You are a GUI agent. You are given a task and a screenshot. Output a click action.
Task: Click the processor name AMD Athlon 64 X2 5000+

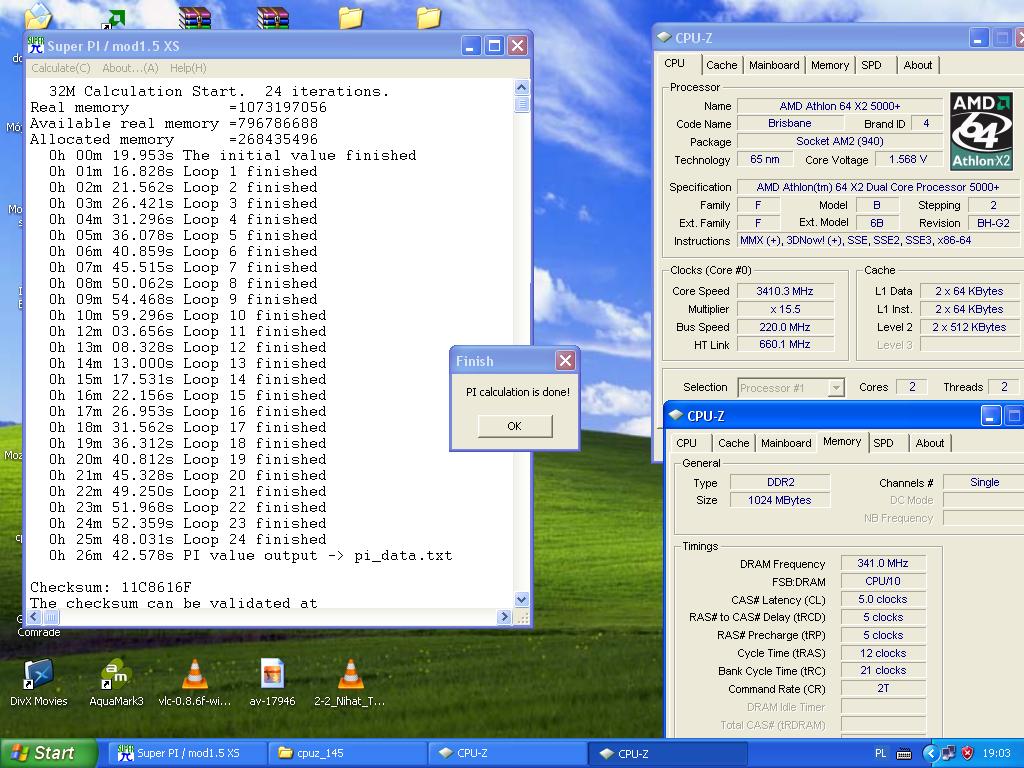[x=840, y=106]
